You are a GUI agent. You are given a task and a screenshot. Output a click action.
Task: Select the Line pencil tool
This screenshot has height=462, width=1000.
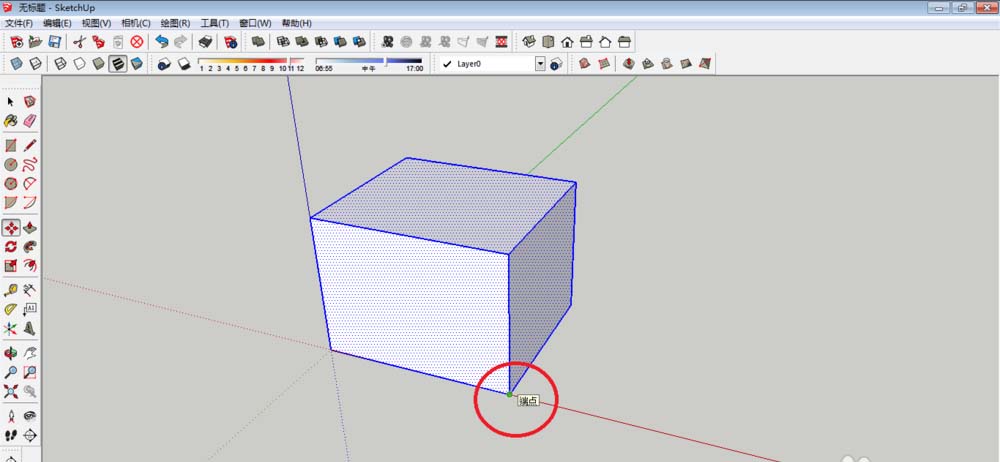click(x=29, y=145)
